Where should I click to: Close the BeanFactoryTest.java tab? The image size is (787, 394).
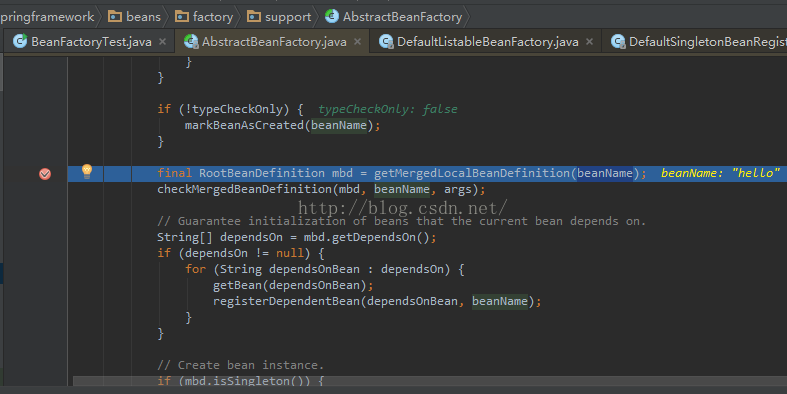(162, 42)
